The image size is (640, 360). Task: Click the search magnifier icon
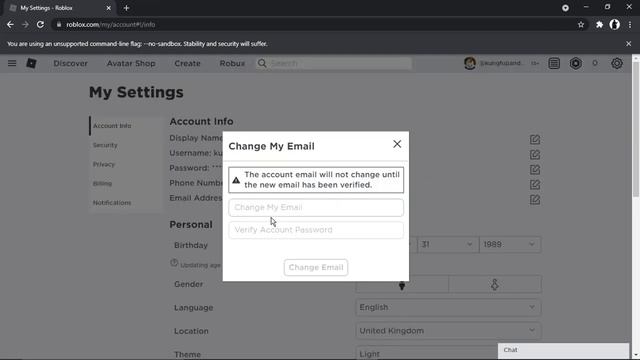(x=262, y=63)
